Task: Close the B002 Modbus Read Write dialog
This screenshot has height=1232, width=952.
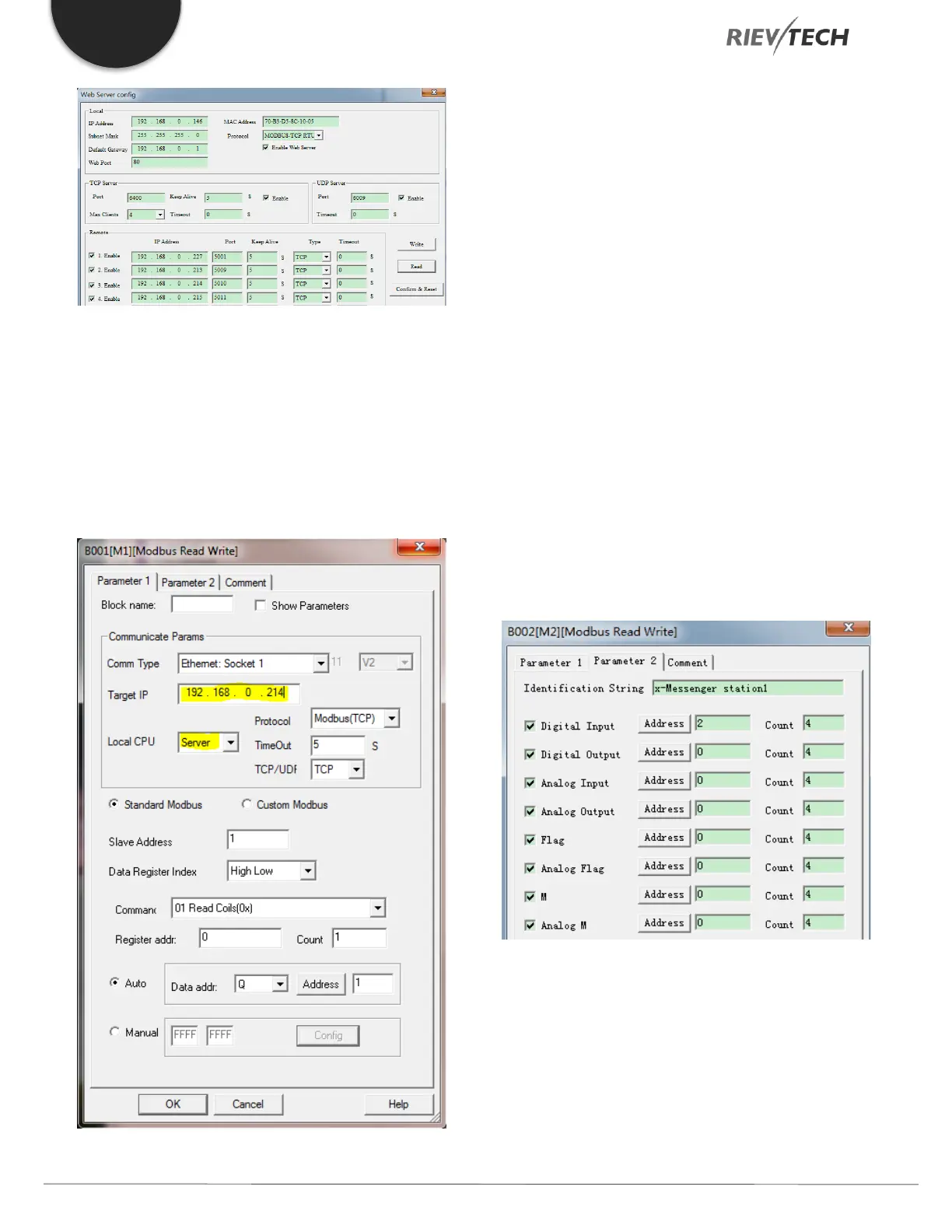Action: [x=848, y=628]
